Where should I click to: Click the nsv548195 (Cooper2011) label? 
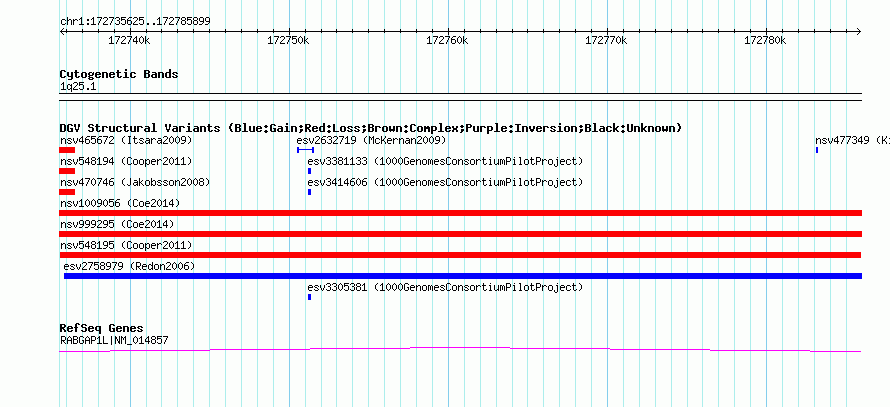click(x=126, y=245)
